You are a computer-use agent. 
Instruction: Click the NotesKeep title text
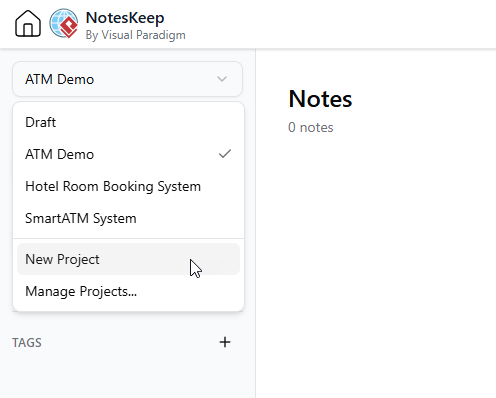point(125,18)
